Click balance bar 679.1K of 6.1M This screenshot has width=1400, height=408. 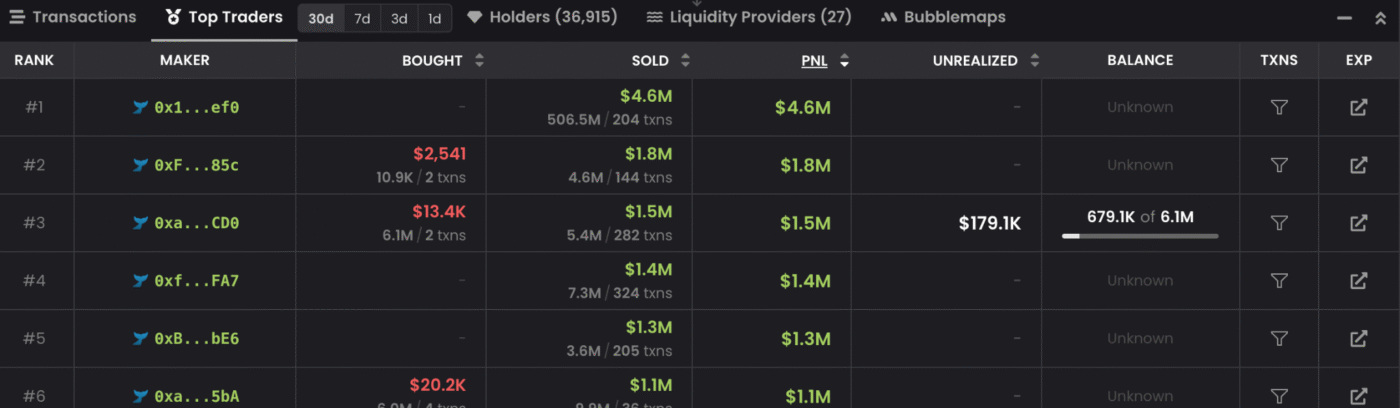1140,235
